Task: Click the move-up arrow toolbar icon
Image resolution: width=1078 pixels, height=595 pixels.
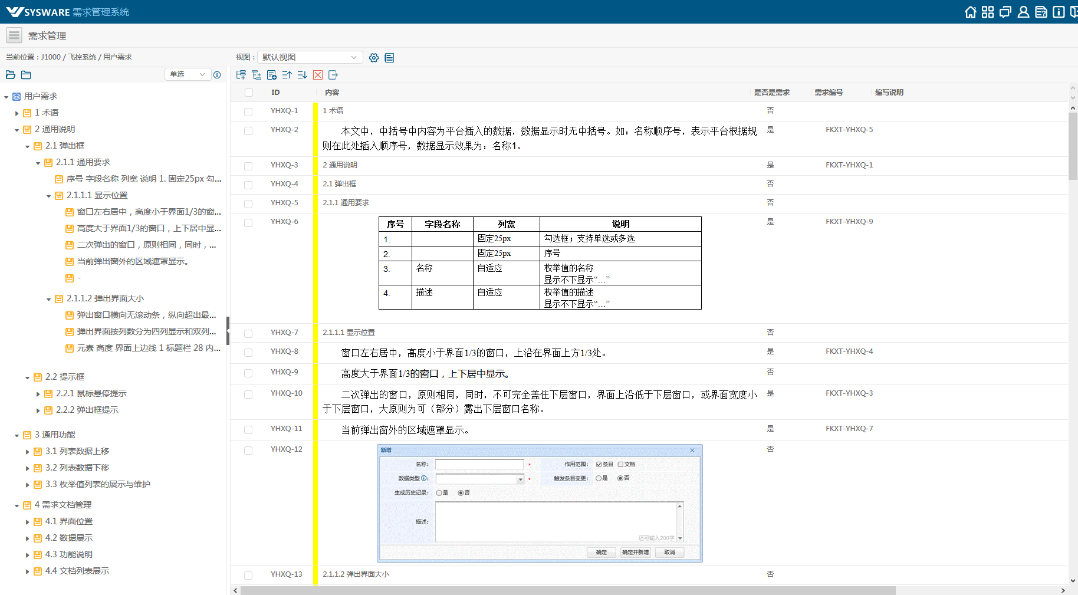Action: [287, 75]
